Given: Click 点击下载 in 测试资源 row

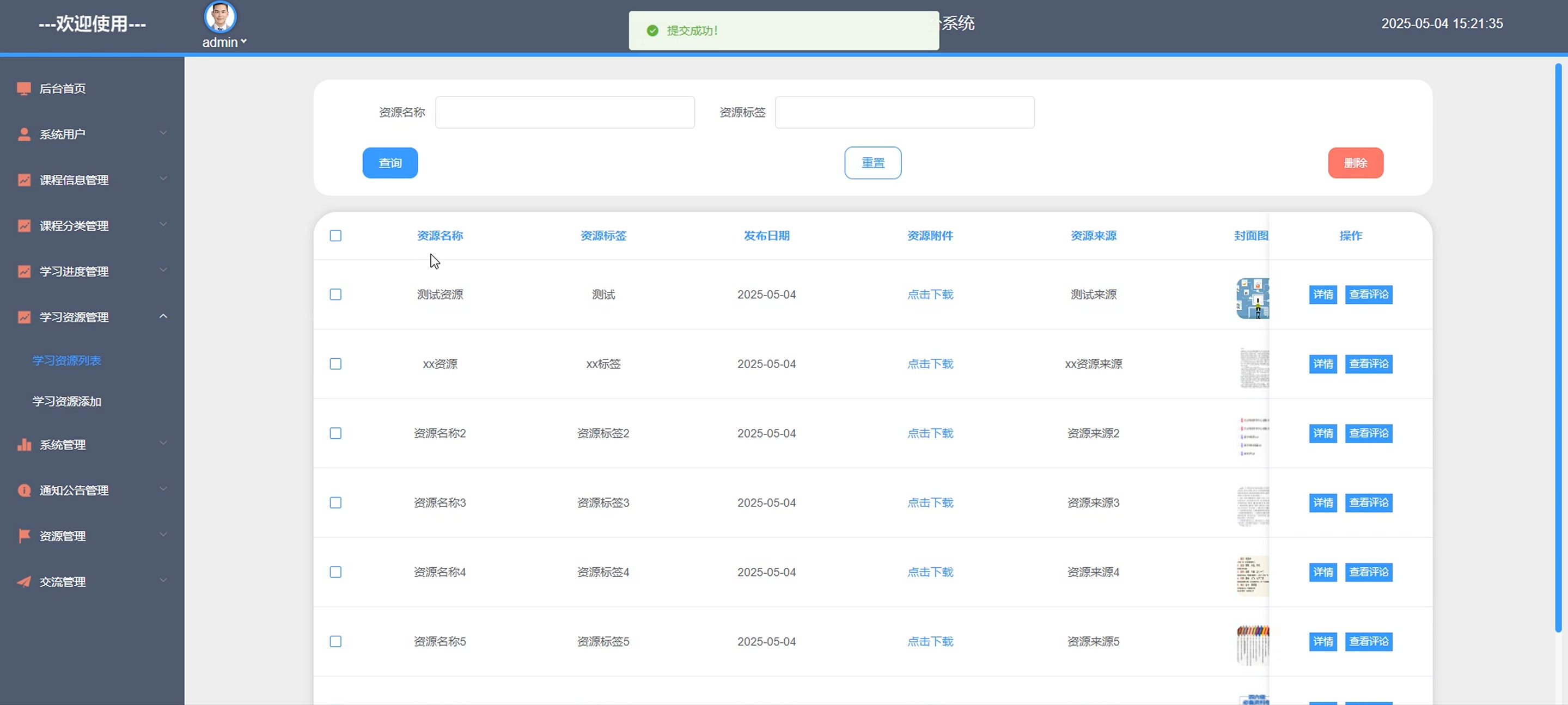Looking at the screenshot, I should pos(930,295).
